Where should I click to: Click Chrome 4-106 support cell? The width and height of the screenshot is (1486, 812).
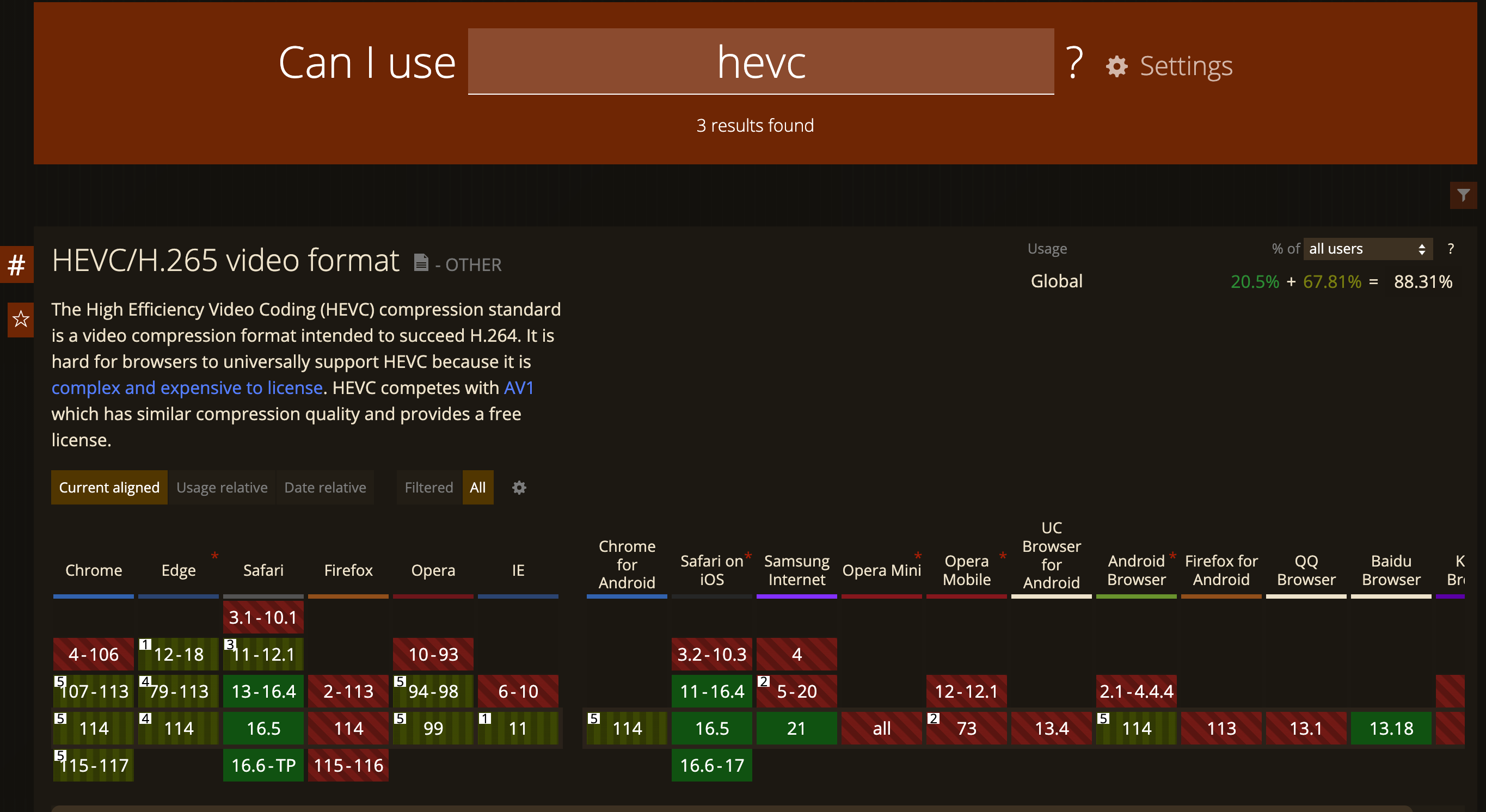tap(94, 654)
